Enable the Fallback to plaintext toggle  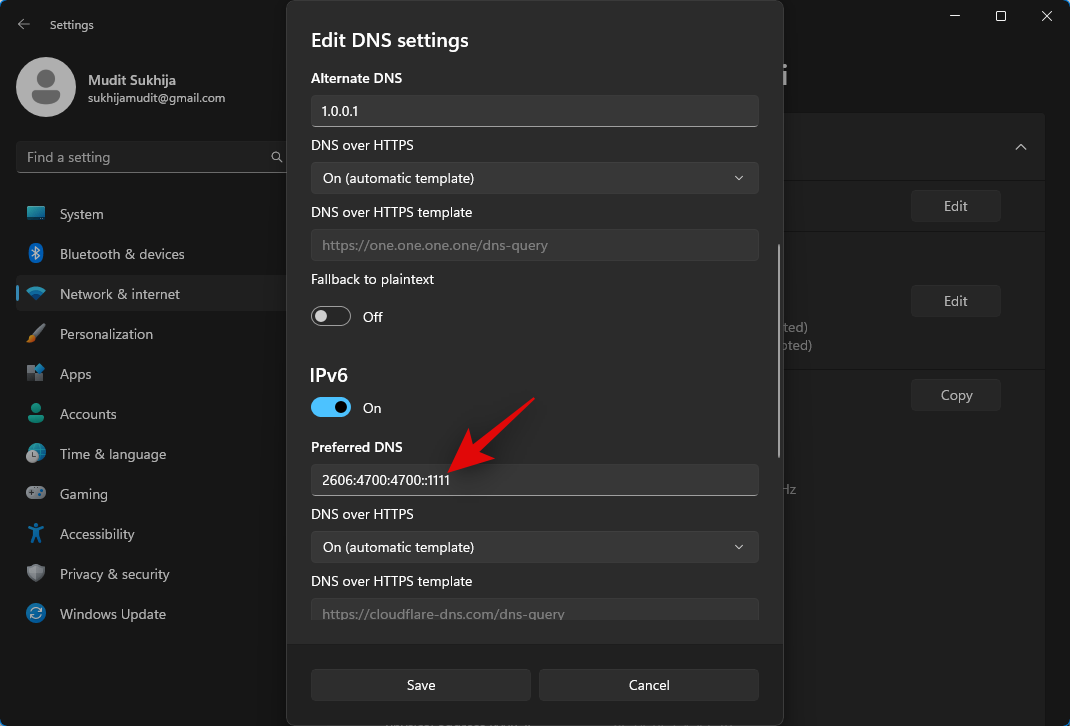click(x=331, y=317)
